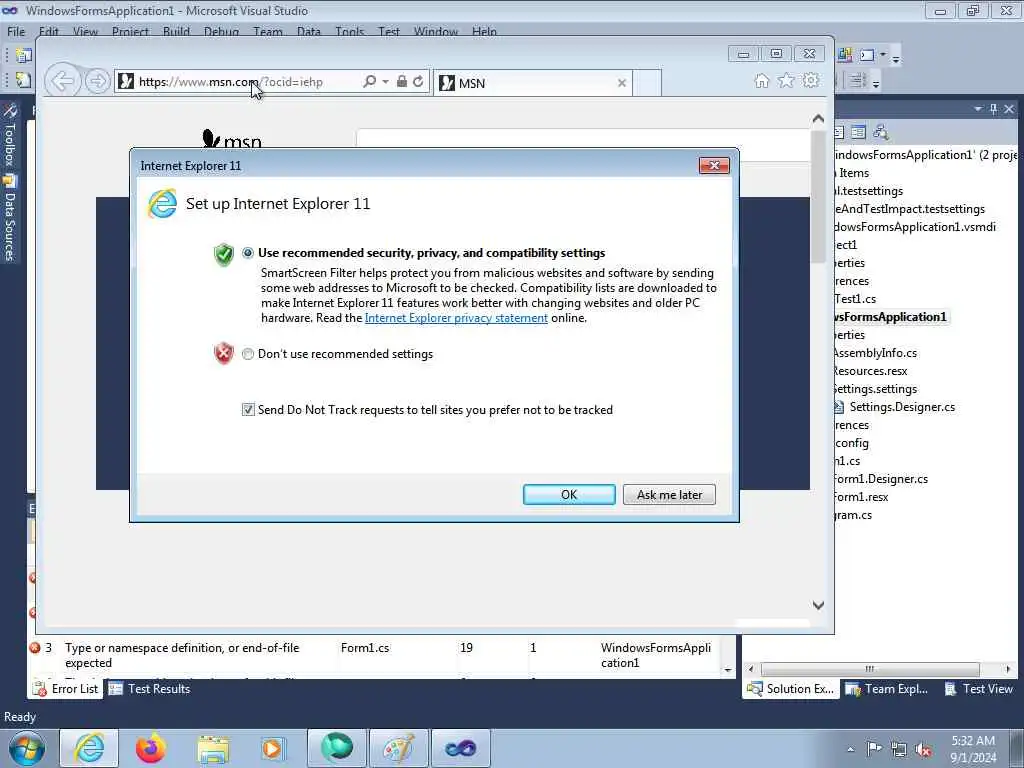Select Settings.Designer.cs in Solution Explorer
1024x768 pixels.
(902, 407)
